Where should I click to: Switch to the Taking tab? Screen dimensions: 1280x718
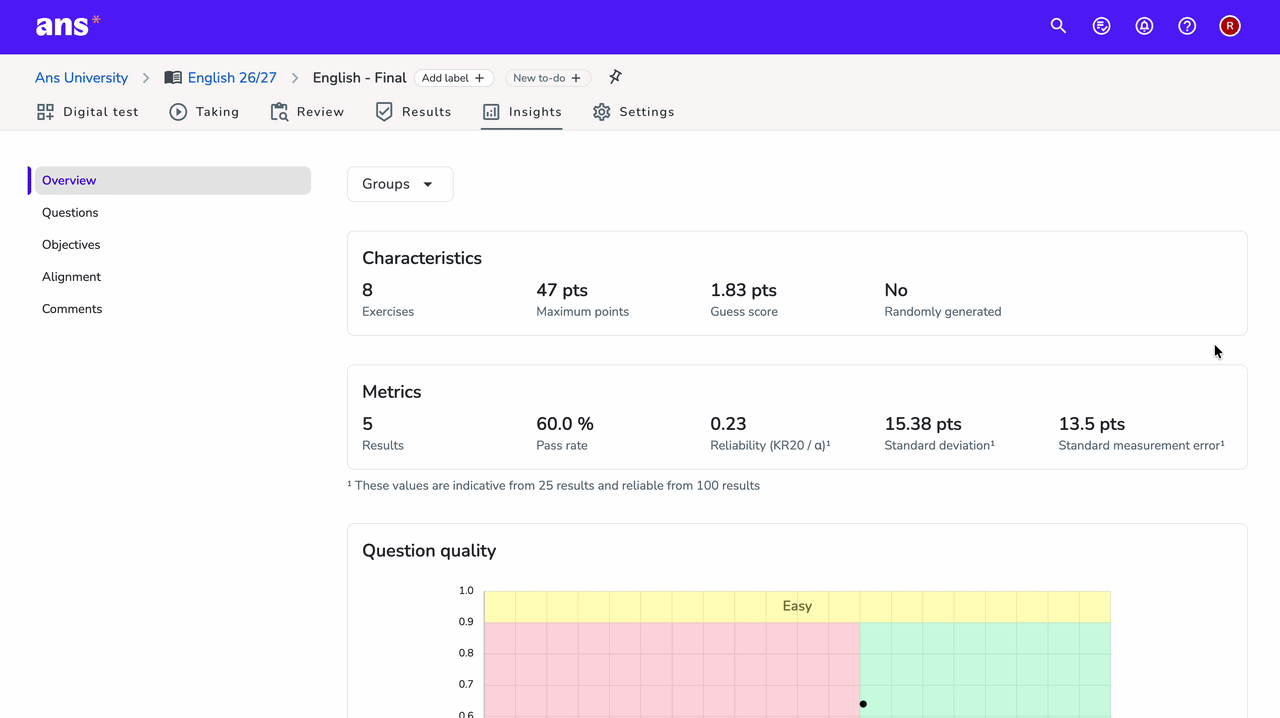coord(205,112)
